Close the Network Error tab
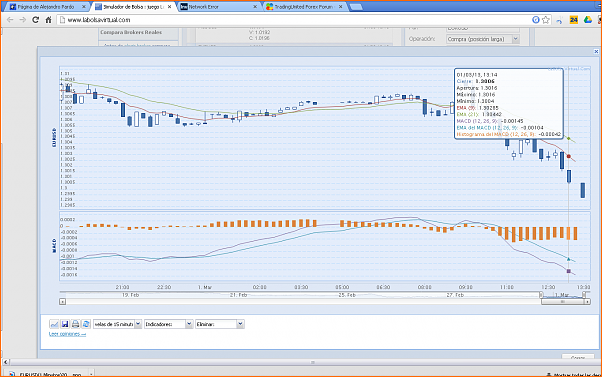The image size is (602, 377). 255,7
